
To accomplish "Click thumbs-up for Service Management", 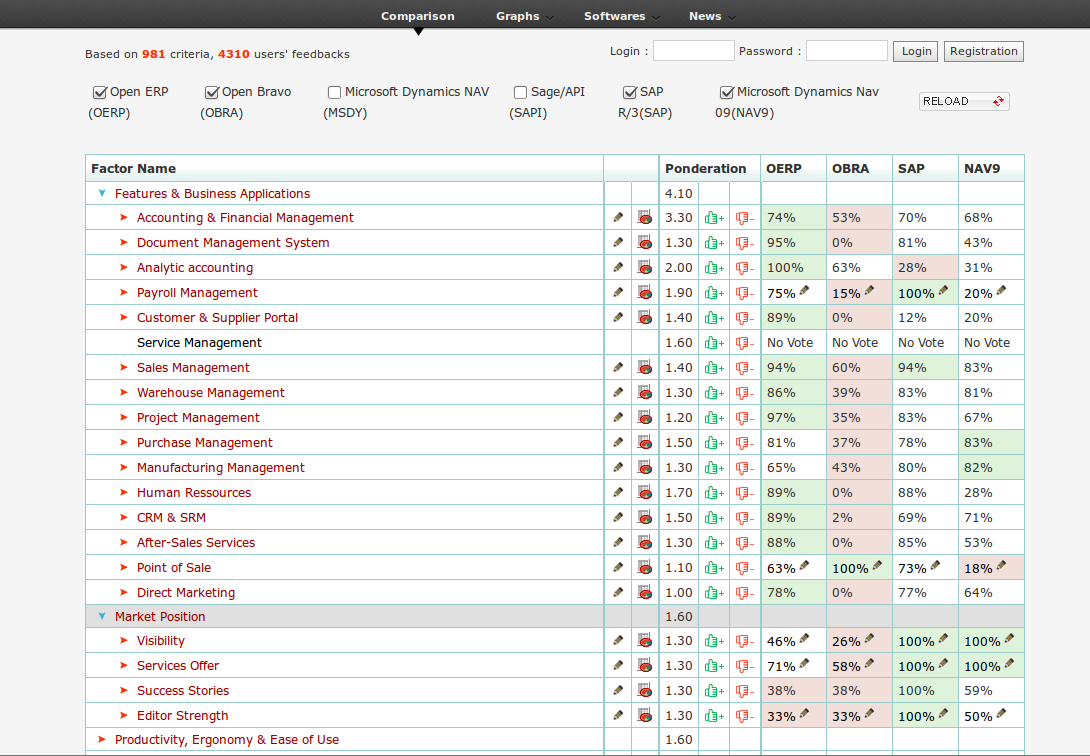I will (713, 343).
